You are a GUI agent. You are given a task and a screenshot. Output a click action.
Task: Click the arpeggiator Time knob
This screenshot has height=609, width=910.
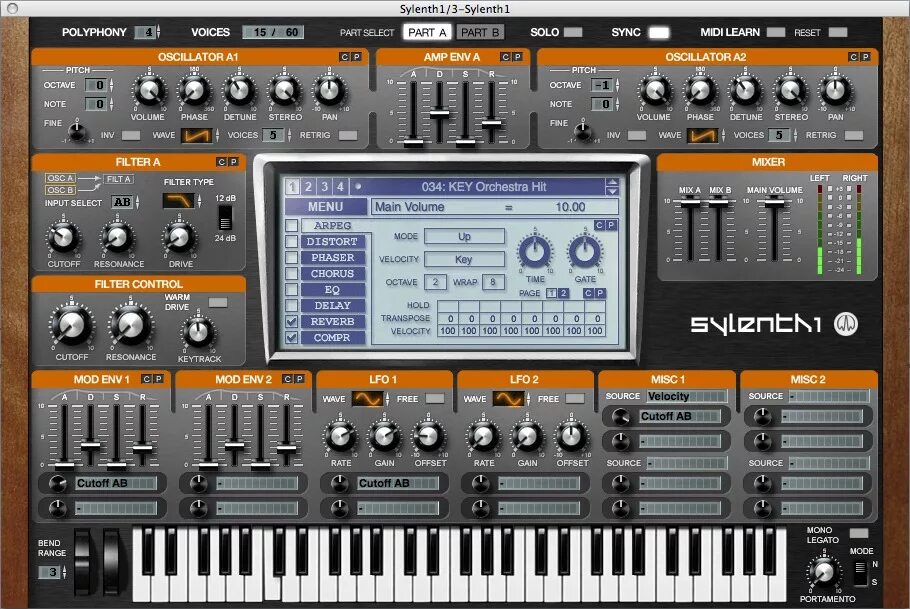(x=535, y=251)
